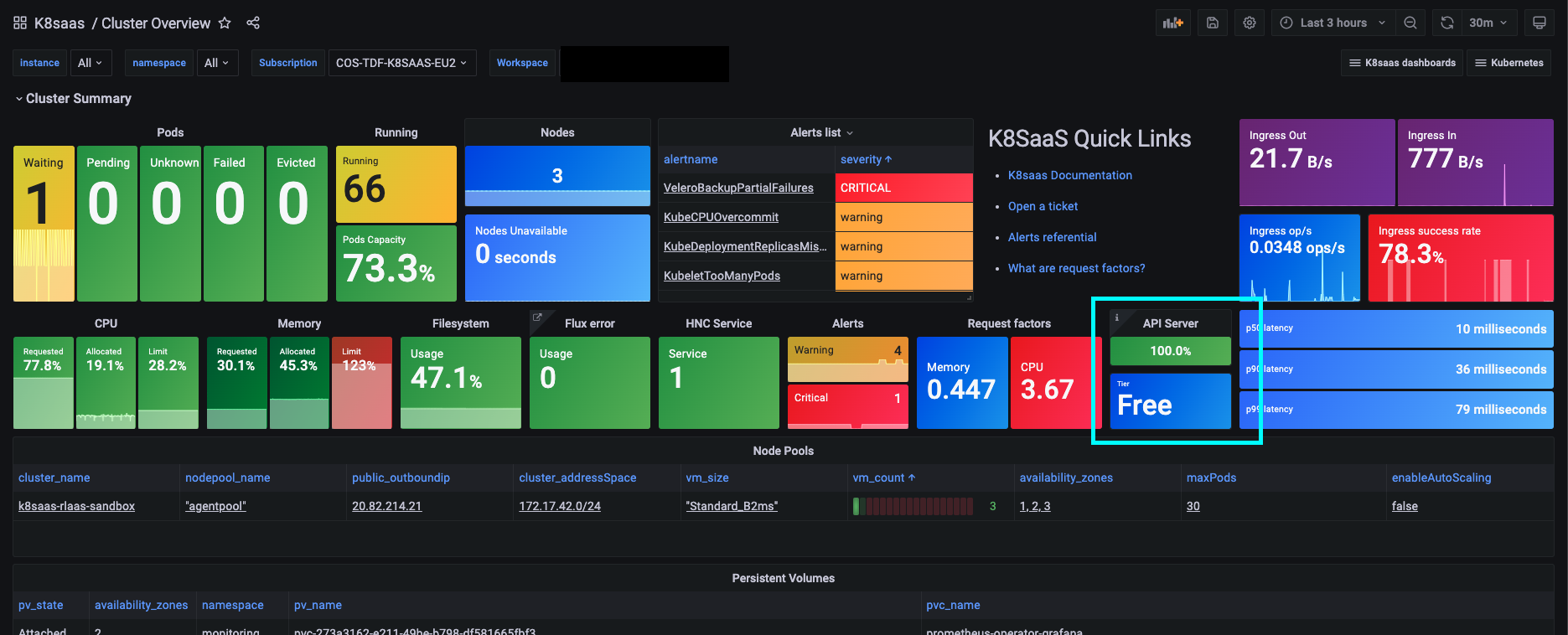Screen dimensions: 1568x635
Task: Click KubeCPUOvercommit warning severity cell
Action: coord(903,217)
